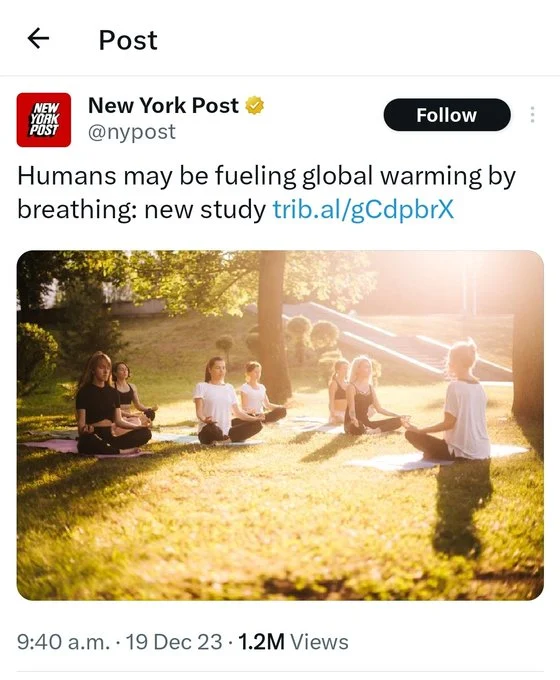Click the Post header title

click(128, 40)
